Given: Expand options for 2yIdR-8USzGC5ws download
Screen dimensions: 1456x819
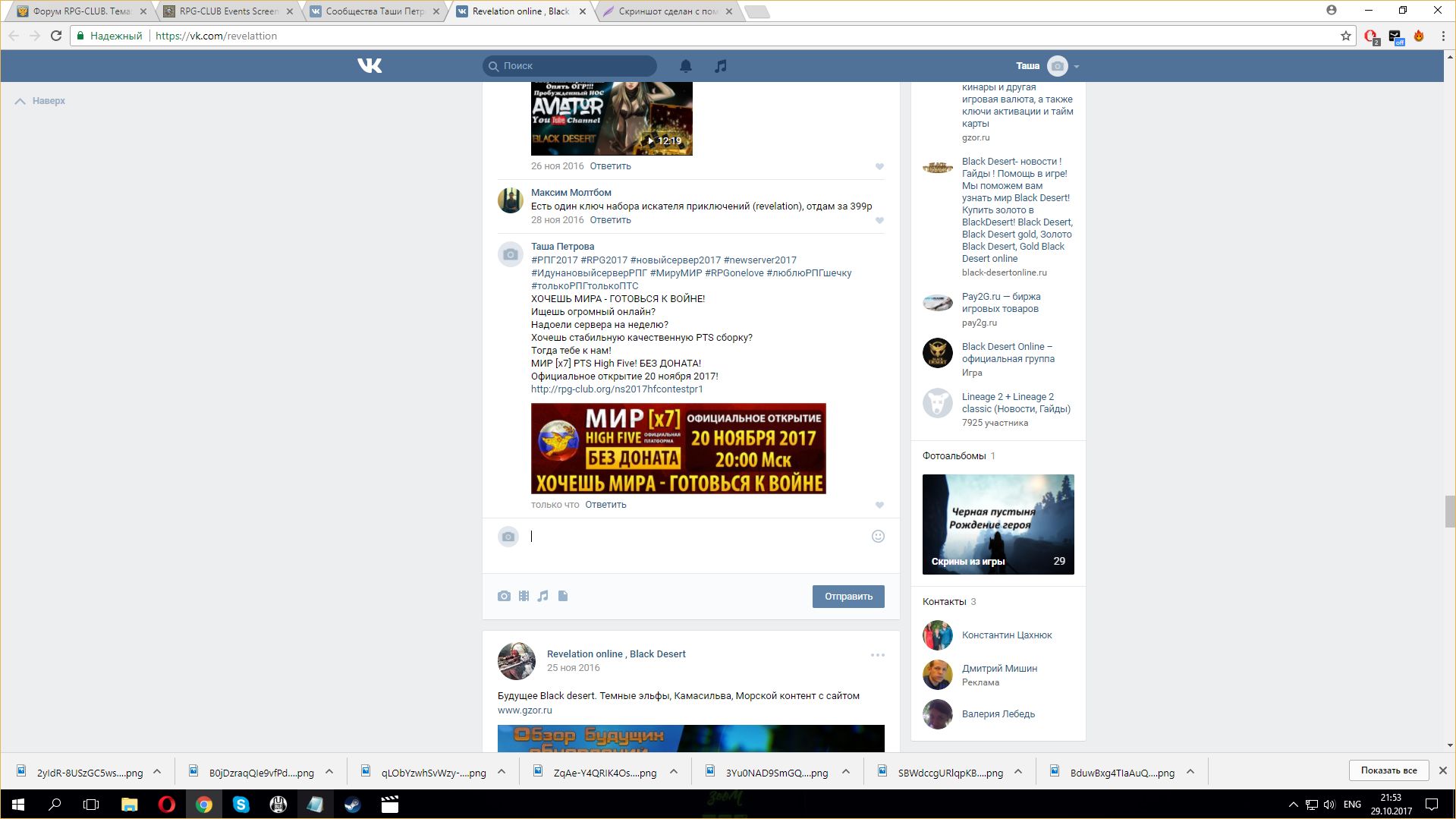Looking at the screenshot, I should [157, 772].
